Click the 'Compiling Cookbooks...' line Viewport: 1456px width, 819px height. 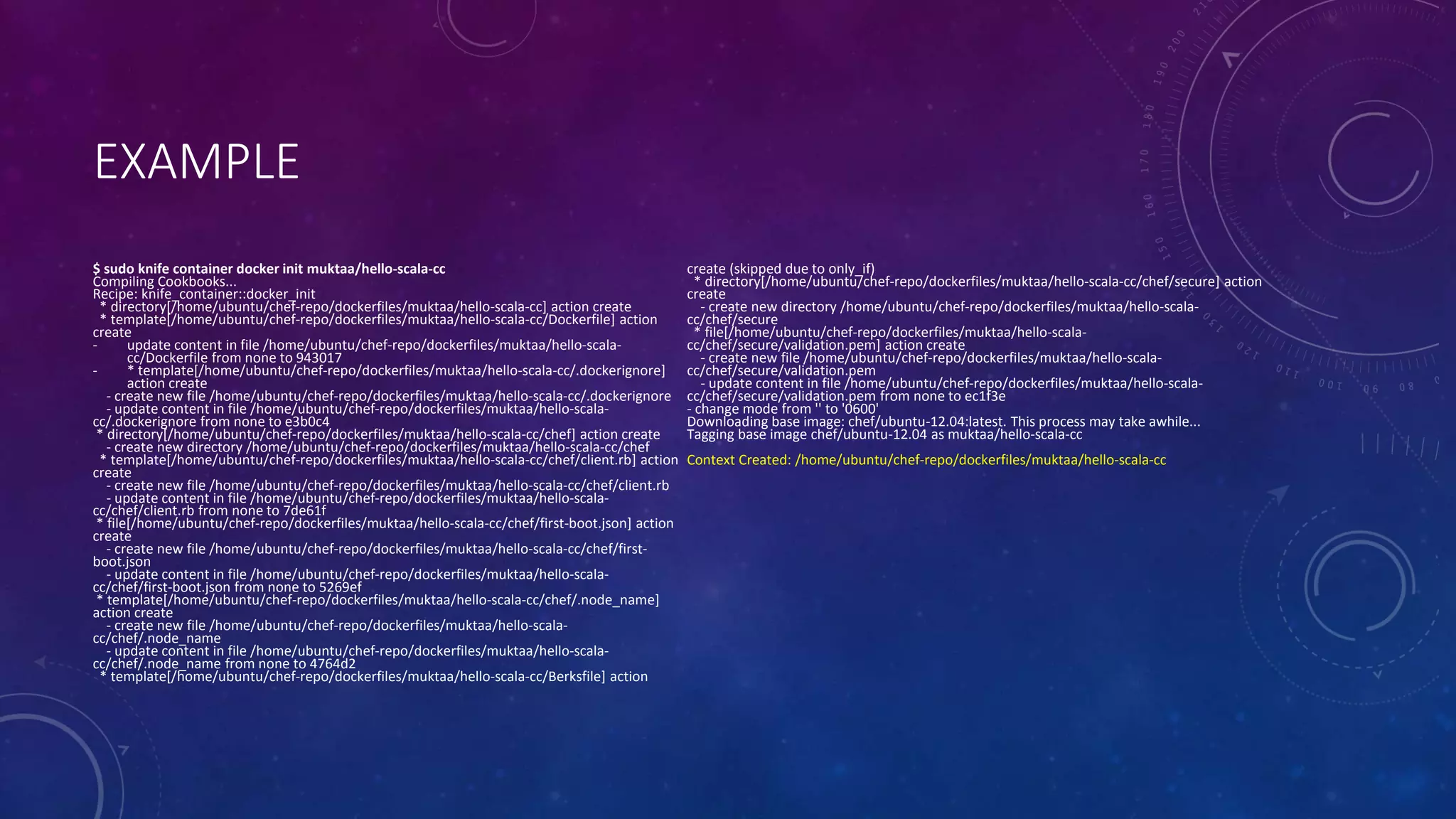point(164,282)
